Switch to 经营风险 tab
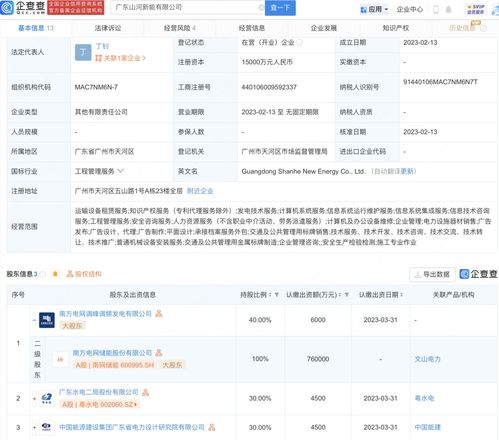The image size is (499, 440). (180, 28)
